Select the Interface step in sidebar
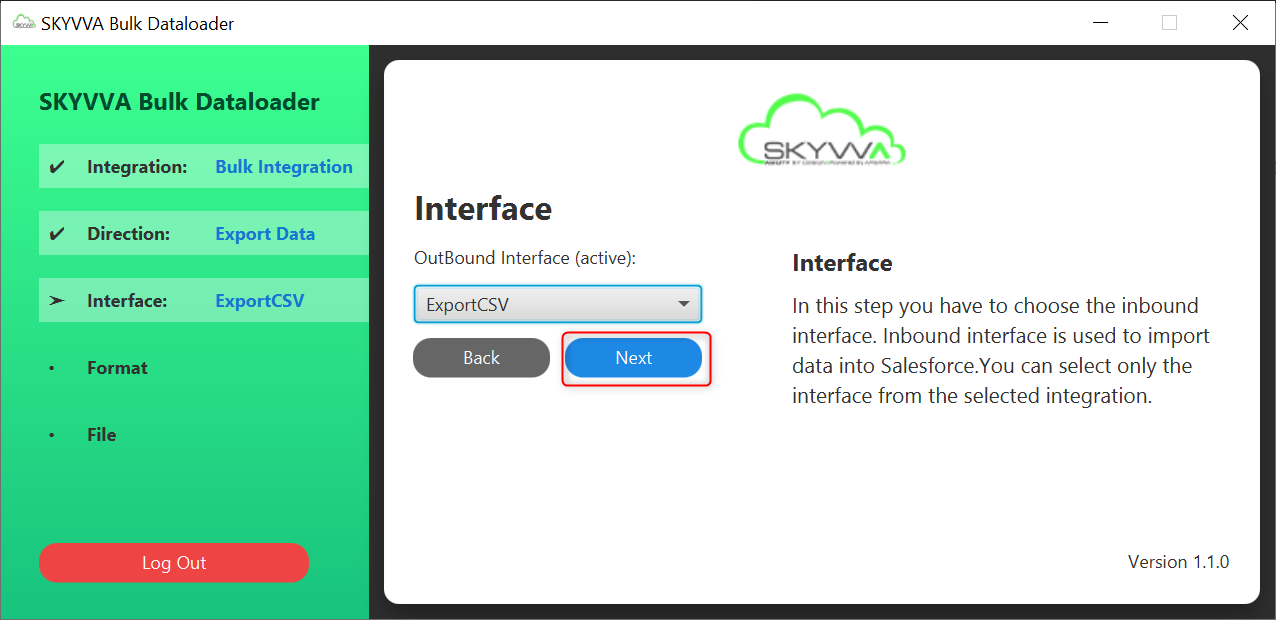Image resolution: width=1276 pixels, height=620 pixels. [x=204, y=301]
